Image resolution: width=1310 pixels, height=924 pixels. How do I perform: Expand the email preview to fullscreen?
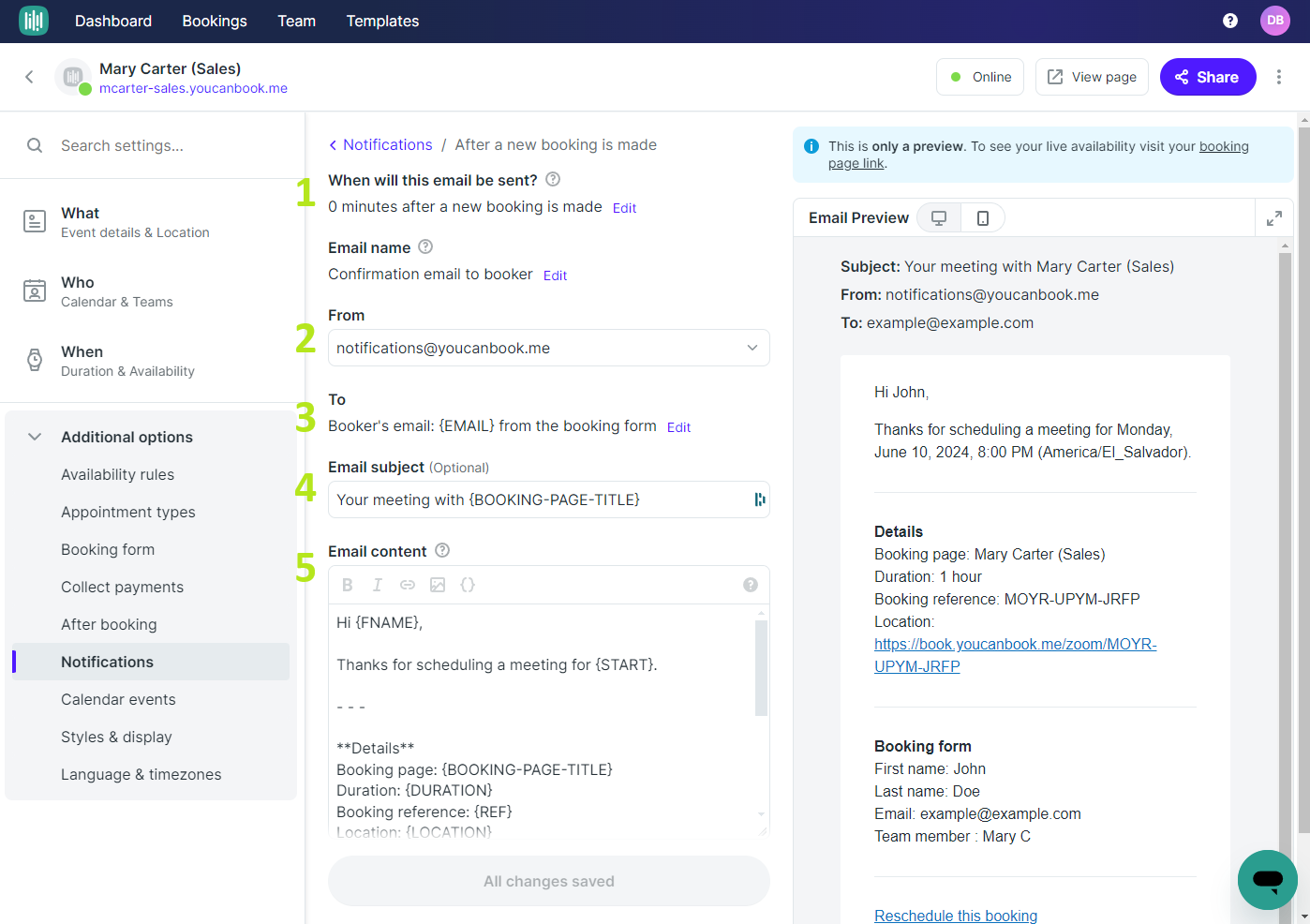click(x=1274, y=218)
